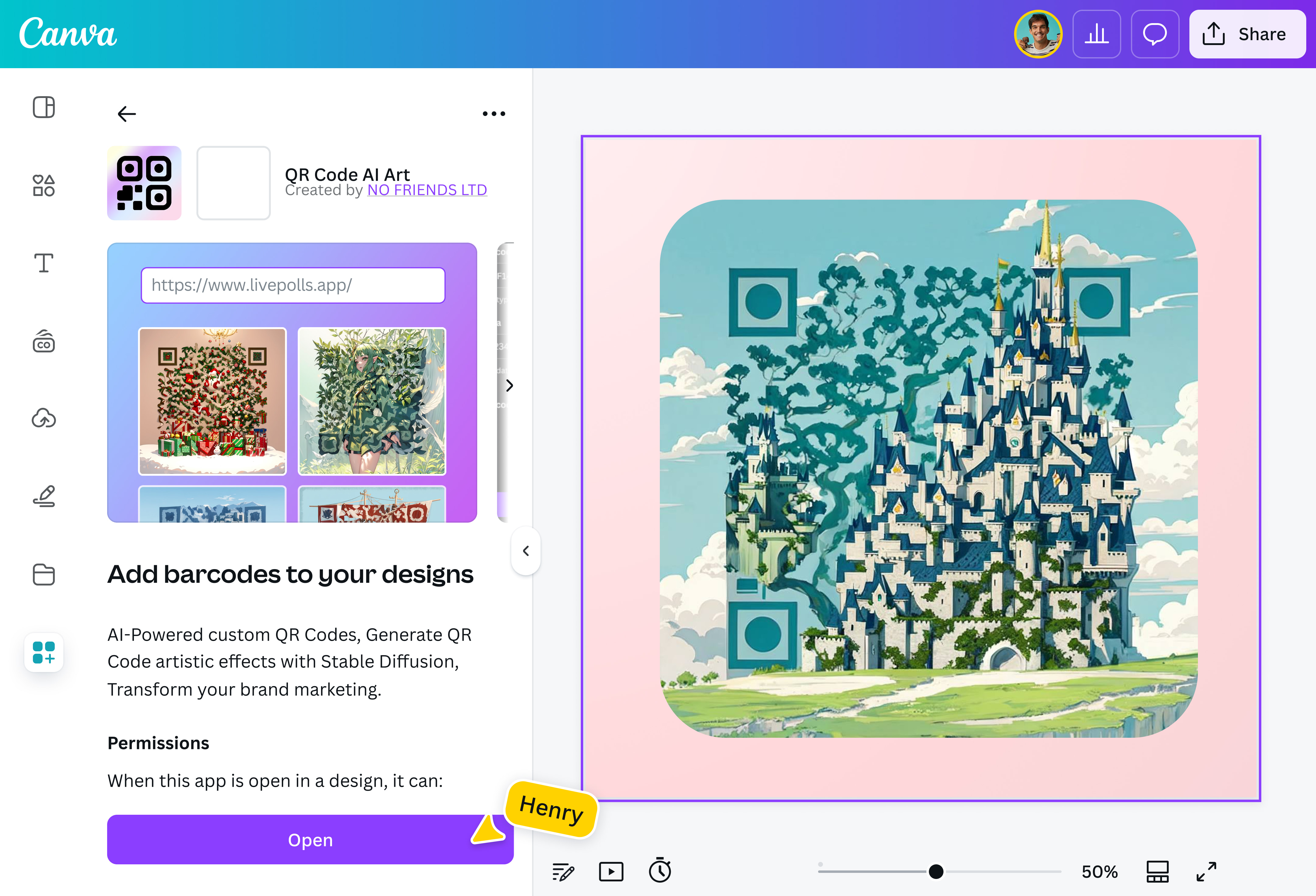Viewport: 1316px width, 896px height.
Task: Start a presentation with the Present icon
Action: coord(611,872)
